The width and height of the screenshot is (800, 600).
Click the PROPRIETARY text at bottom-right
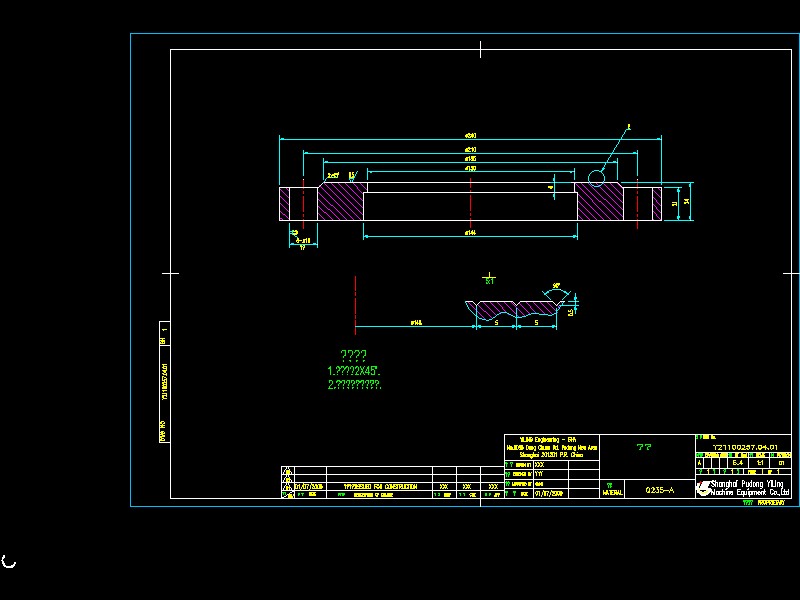(x=770, y=503)
